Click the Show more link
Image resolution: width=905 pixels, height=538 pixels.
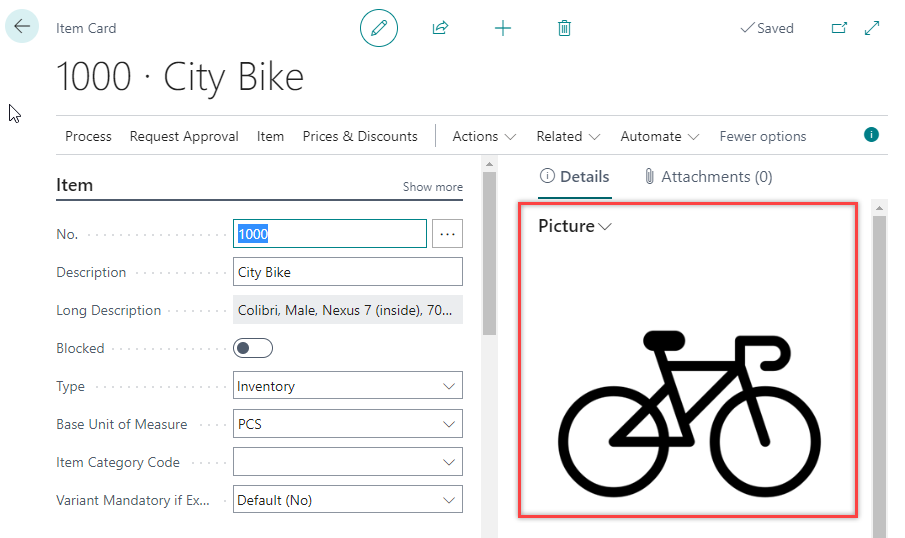432,187
